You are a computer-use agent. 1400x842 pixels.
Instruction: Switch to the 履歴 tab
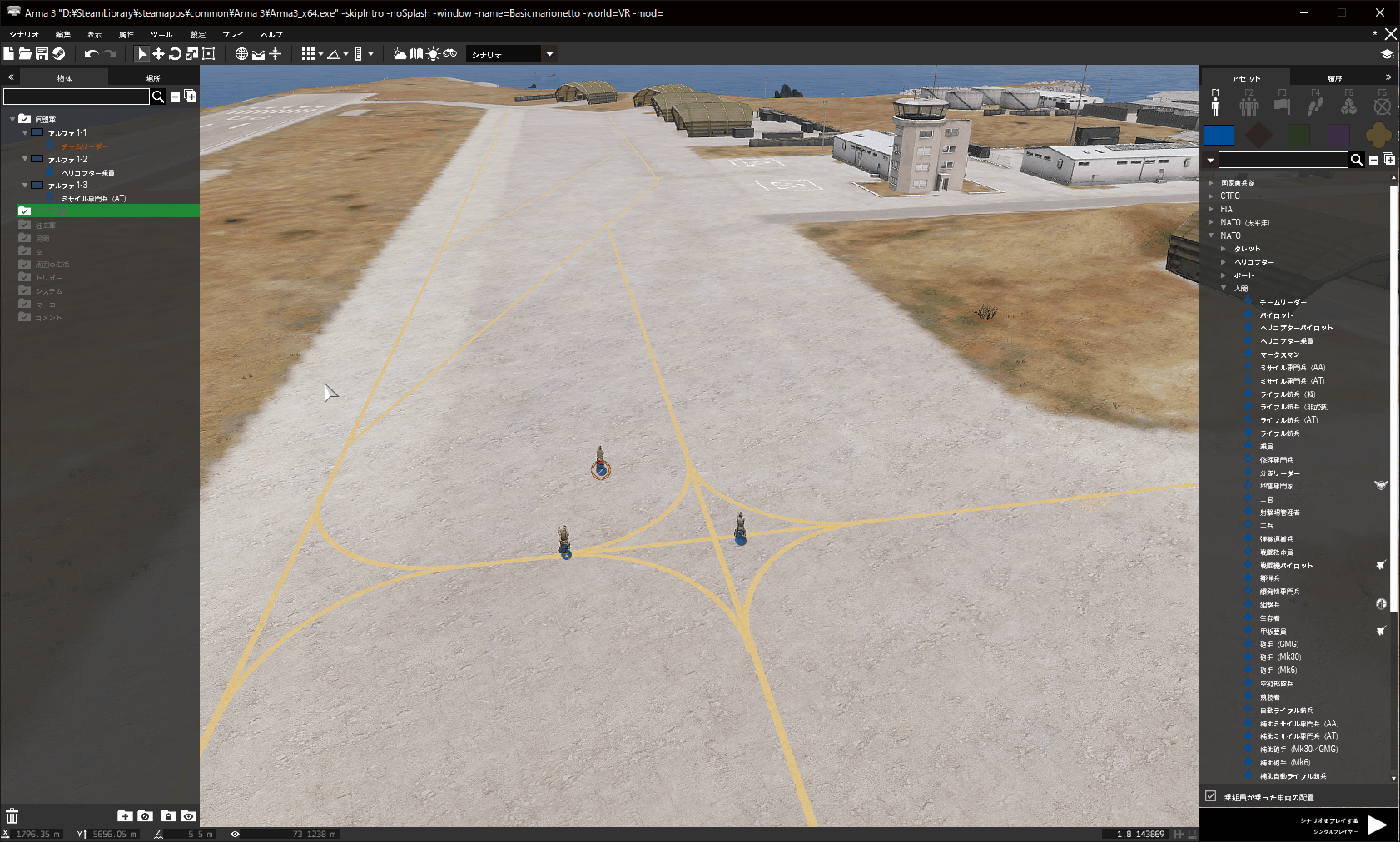point(1334,78)
